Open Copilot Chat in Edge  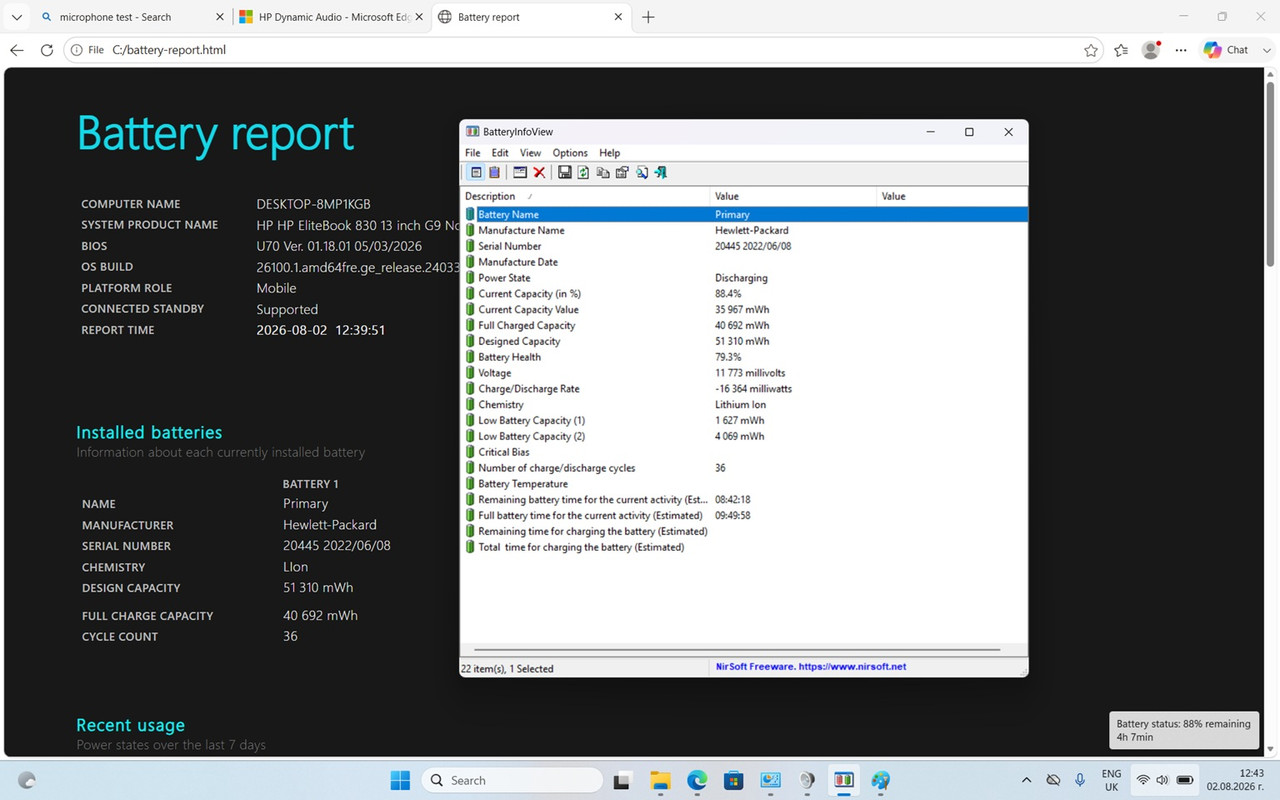coord(1227,50)
